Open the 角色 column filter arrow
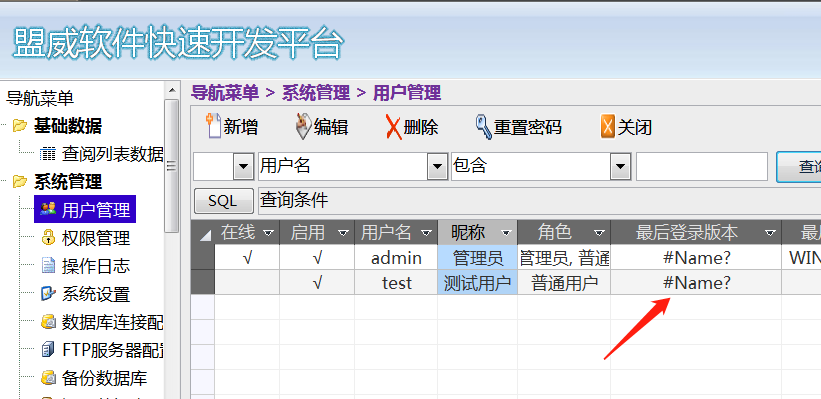 click(x=600, y=232)
